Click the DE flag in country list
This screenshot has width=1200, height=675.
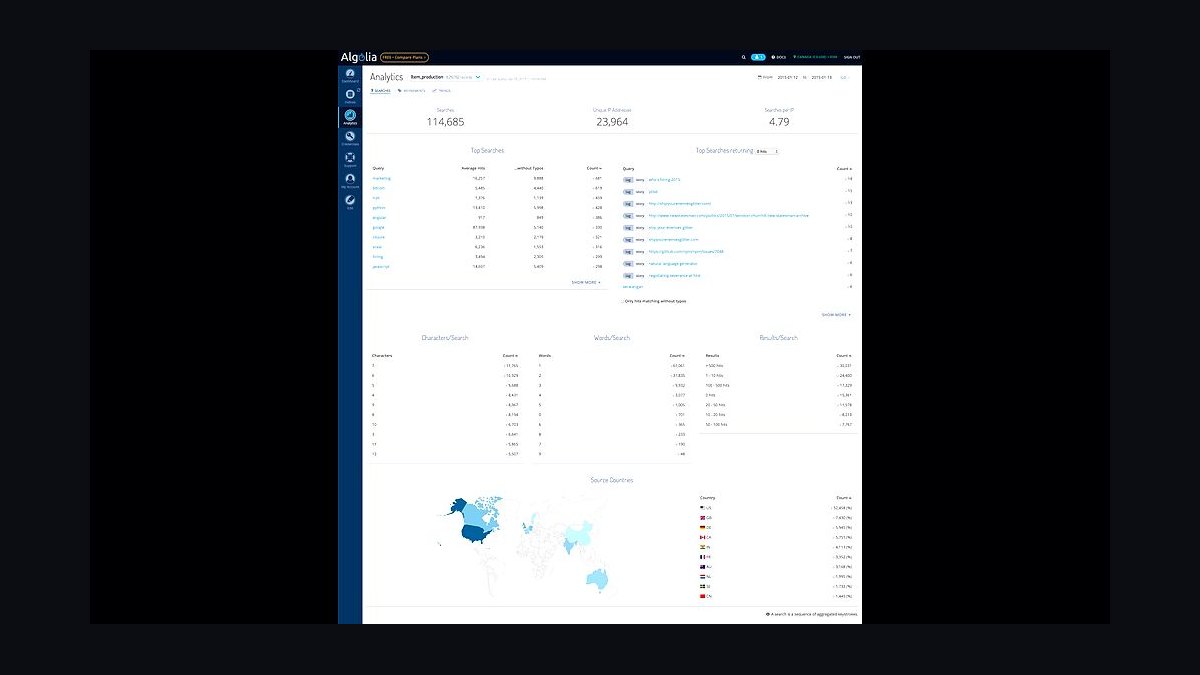(x=705, y=528)
